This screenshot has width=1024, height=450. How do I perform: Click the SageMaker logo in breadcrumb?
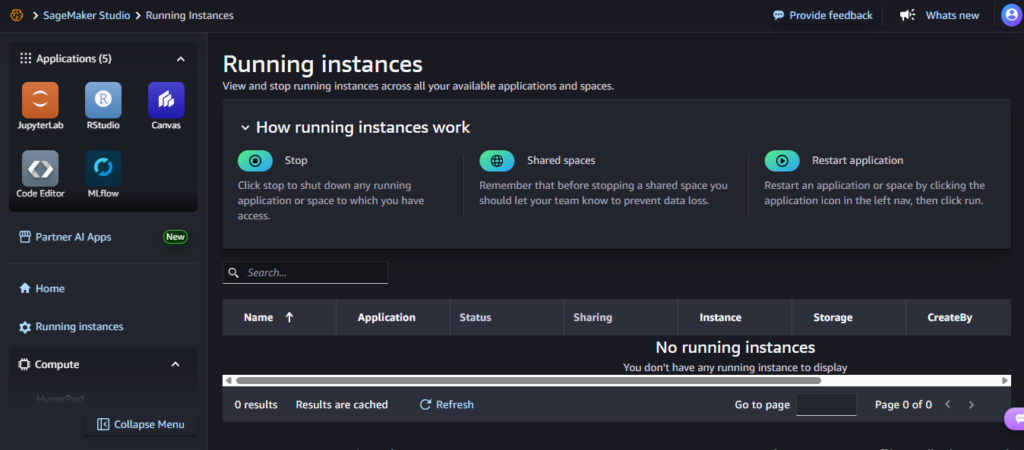[17, 15]
